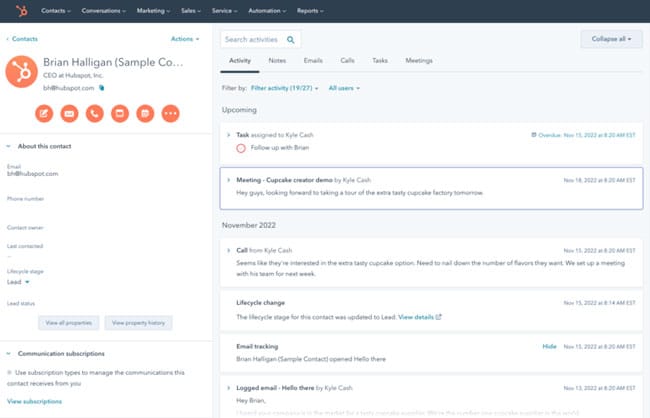Click the 'CEO at Hubspot, Inc.' text
The width and height of the screenshot is (650, 418).
73,75
